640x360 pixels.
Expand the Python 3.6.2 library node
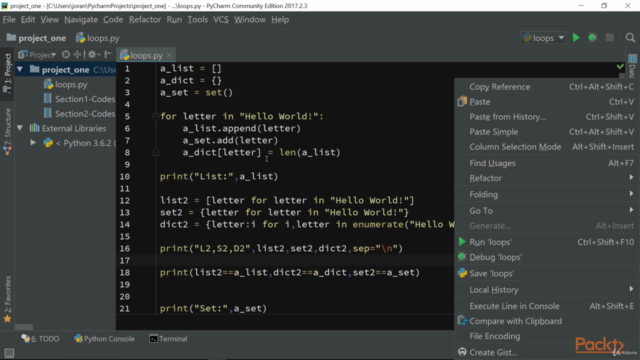click(x=33, y=143)
